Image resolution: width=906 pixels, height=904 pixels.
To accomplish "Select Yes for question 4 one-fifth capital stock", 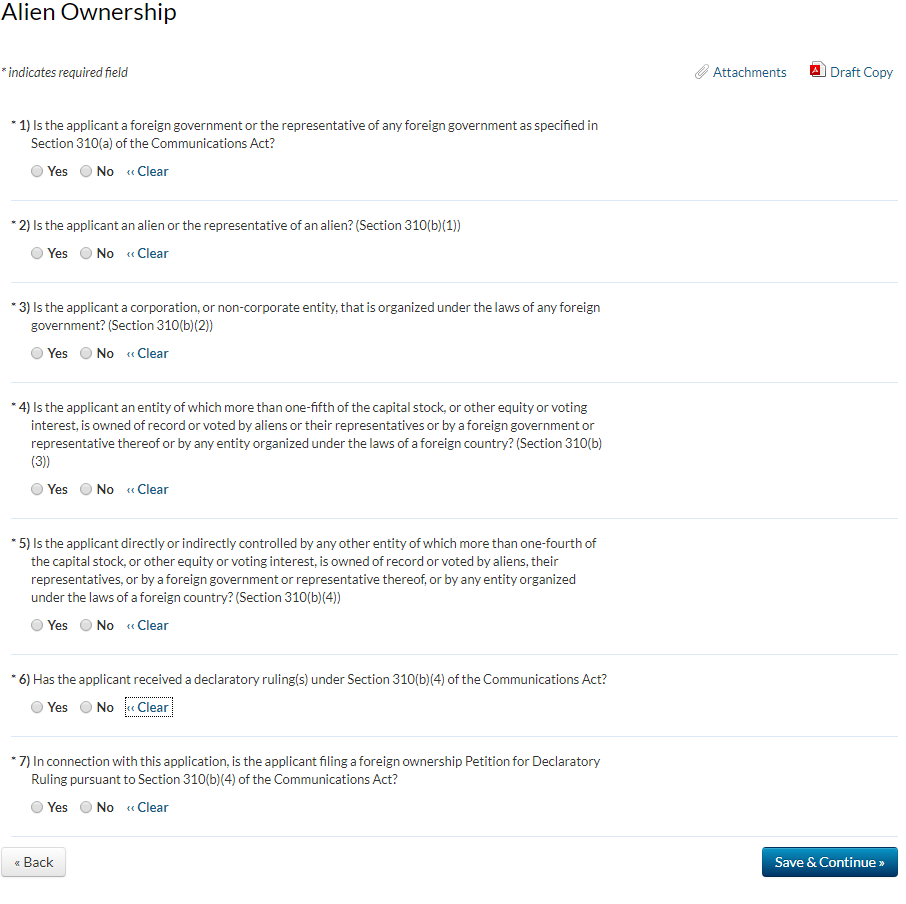I will (37, 489).
